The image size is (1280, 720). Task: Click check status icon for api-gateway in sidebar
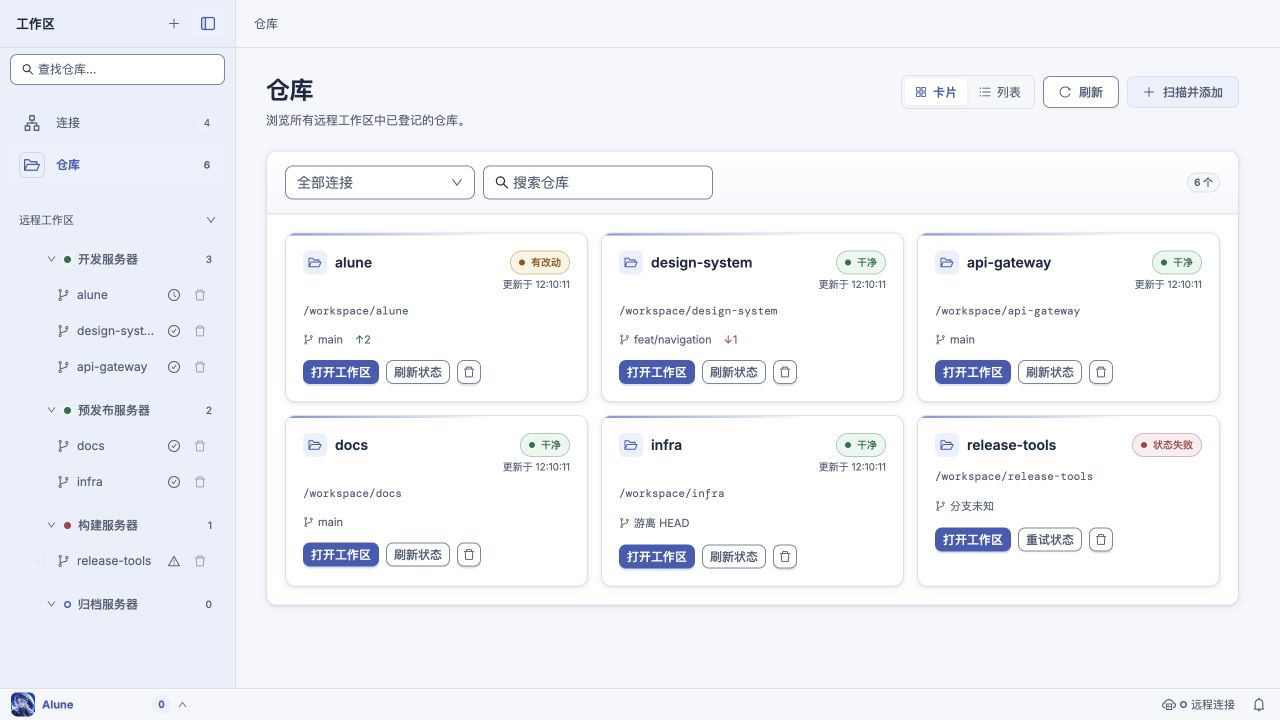(x=174, y=367)
